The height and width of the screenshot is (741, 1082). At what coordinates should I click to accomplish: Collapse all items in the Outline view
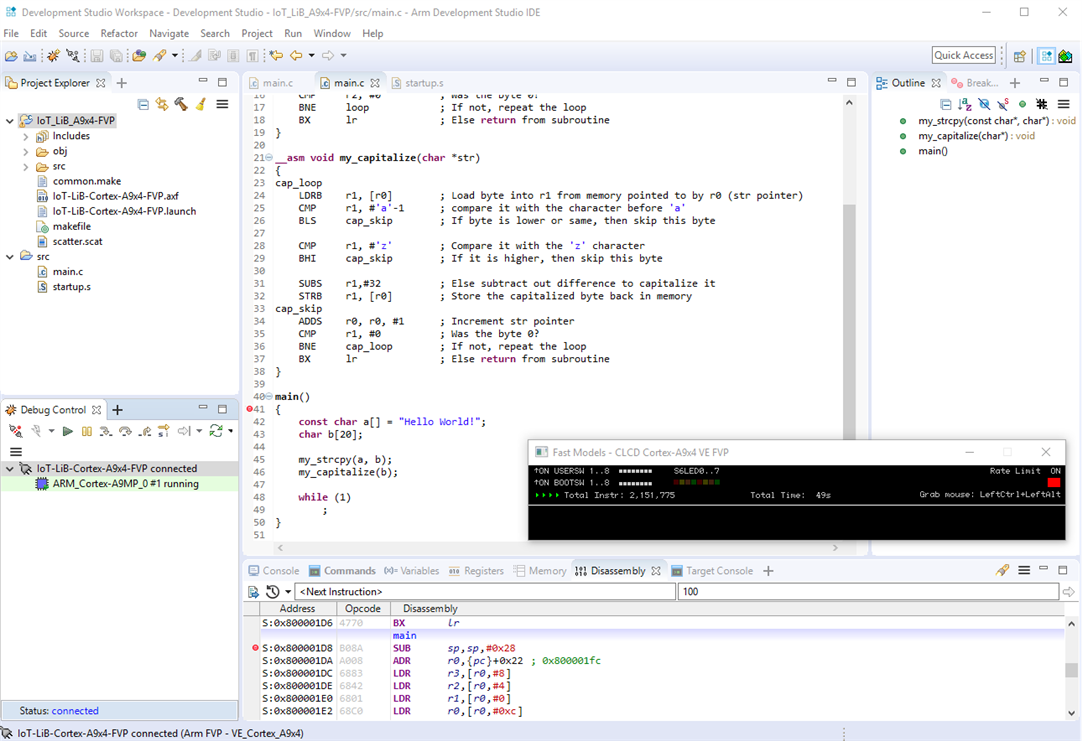[x=946, y=104]
